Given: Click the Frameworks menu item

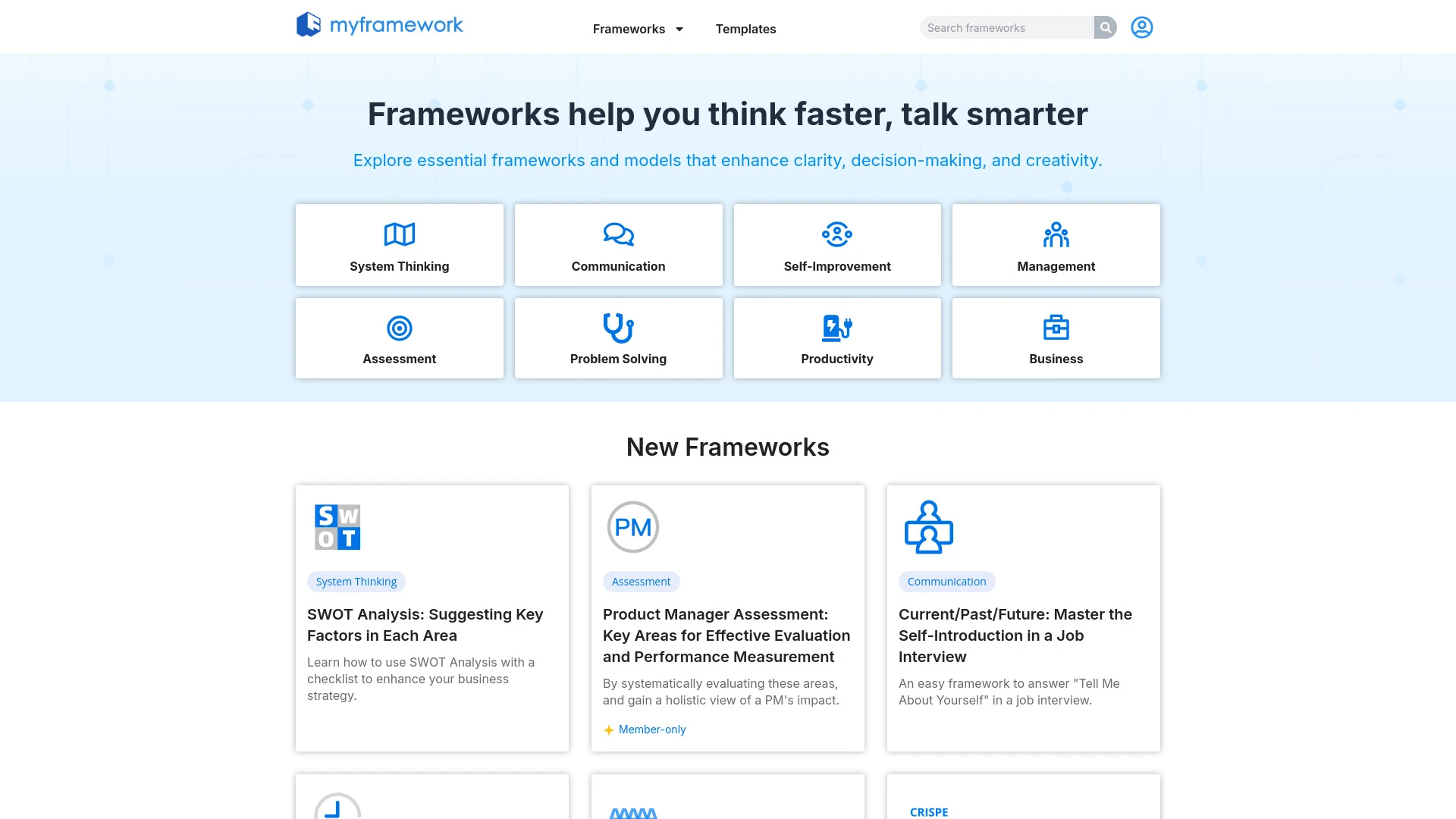Looking at the screenshot, I should click(x=629, y=28).
